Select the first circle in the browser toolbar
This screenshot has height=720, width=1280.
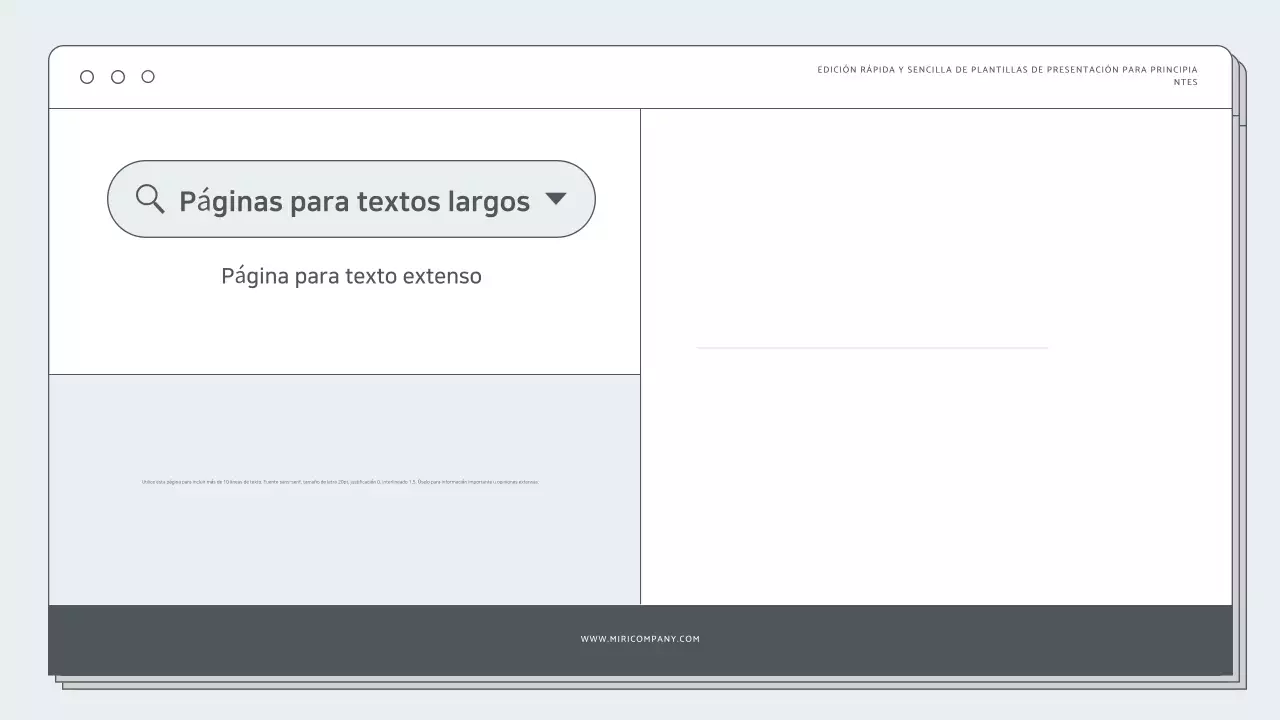(87, 76)
